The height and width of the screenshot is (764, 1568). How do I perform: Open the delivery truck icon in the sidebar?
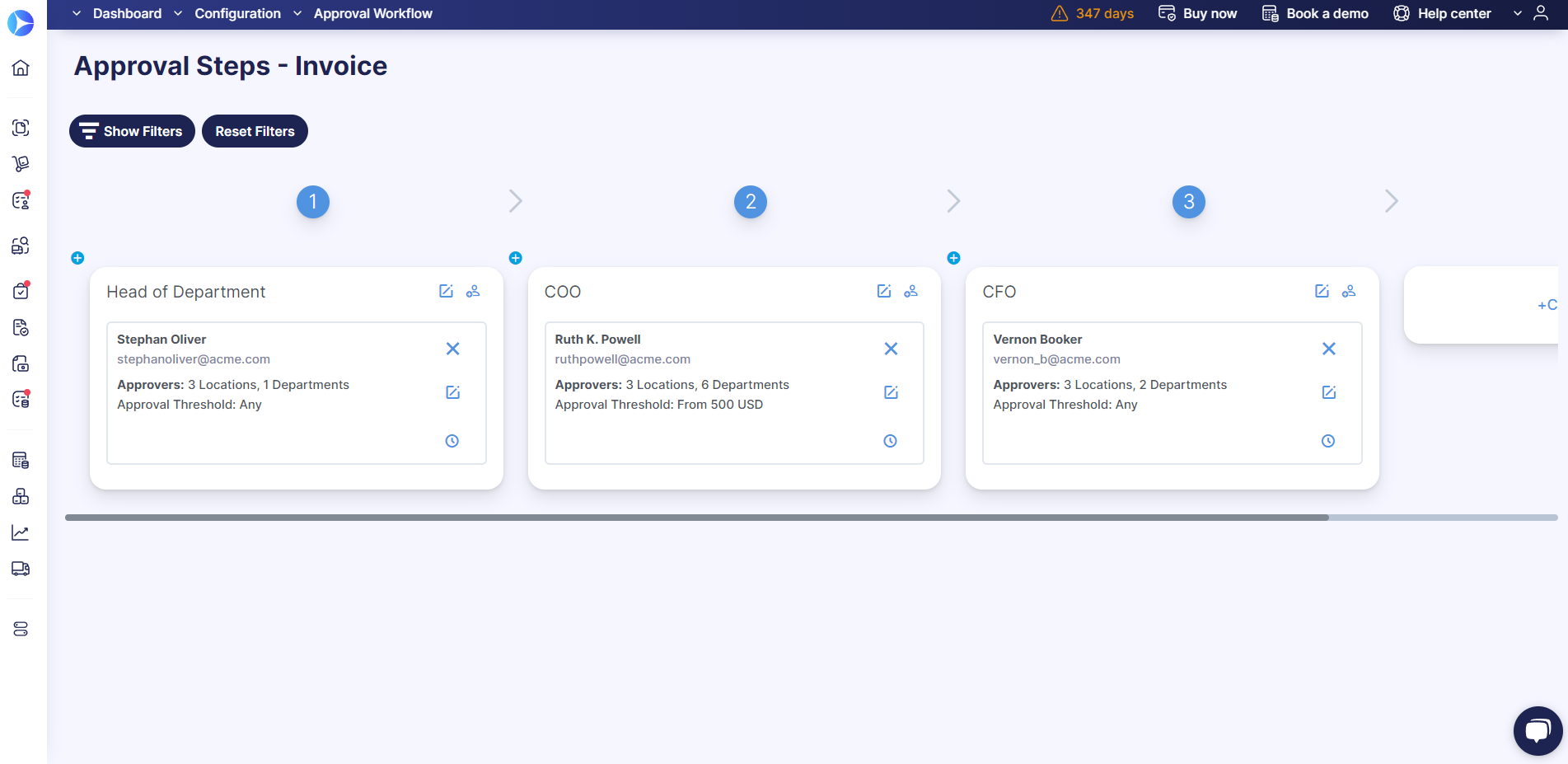pos(21,569)
